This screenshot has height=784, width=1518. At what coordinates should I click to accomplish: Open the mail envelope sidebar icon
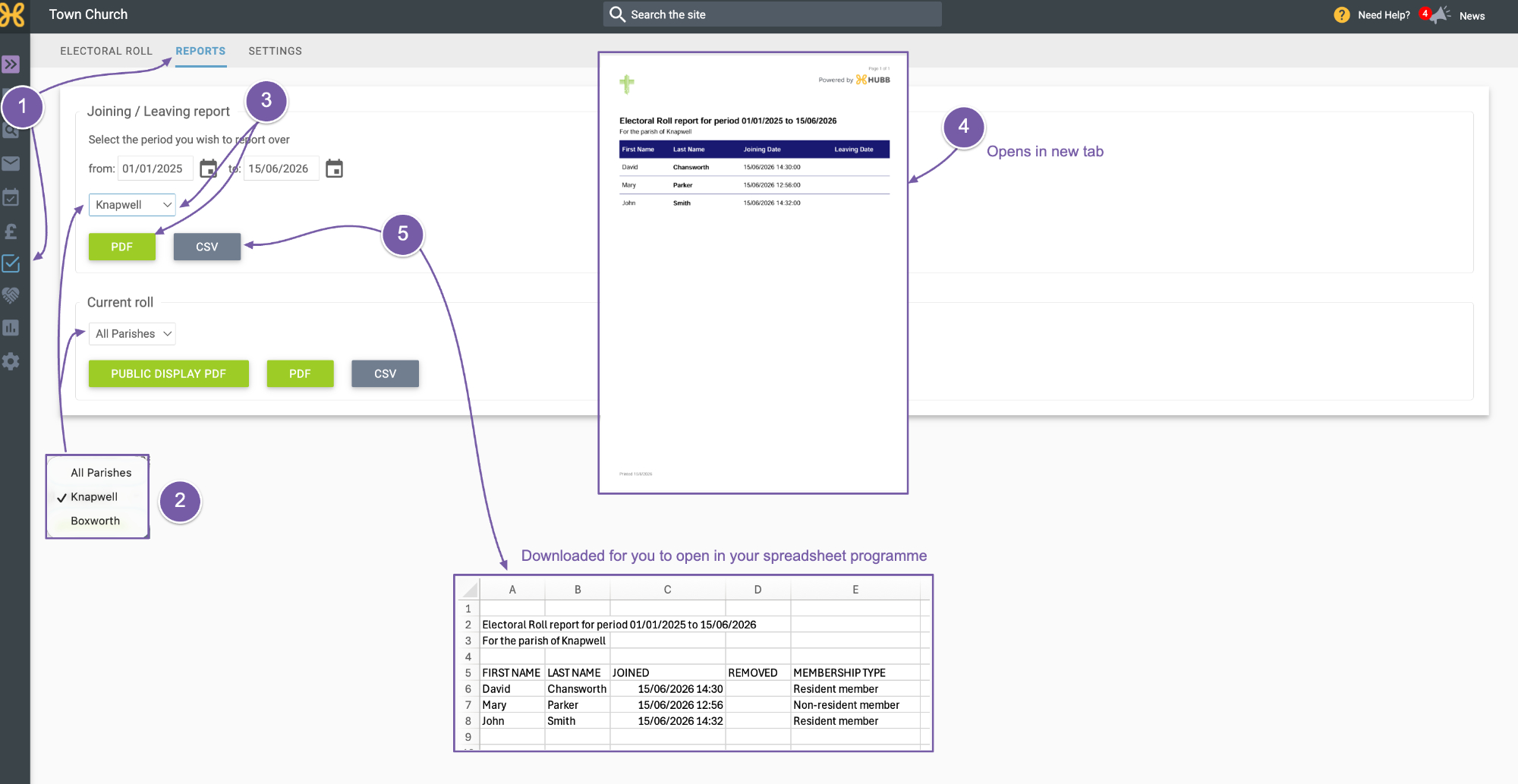point(11,163)
